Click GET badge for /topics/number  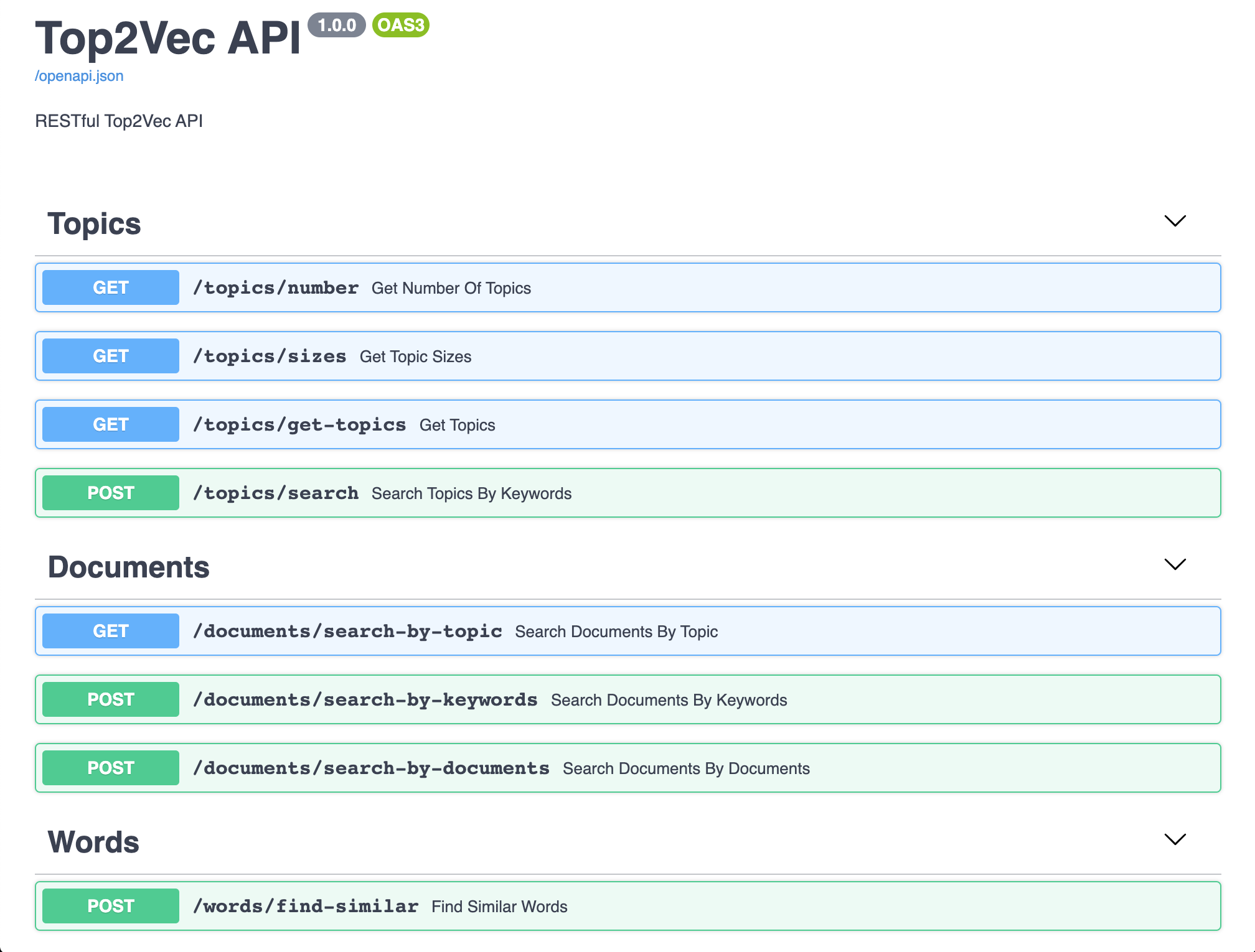[111, 287]
